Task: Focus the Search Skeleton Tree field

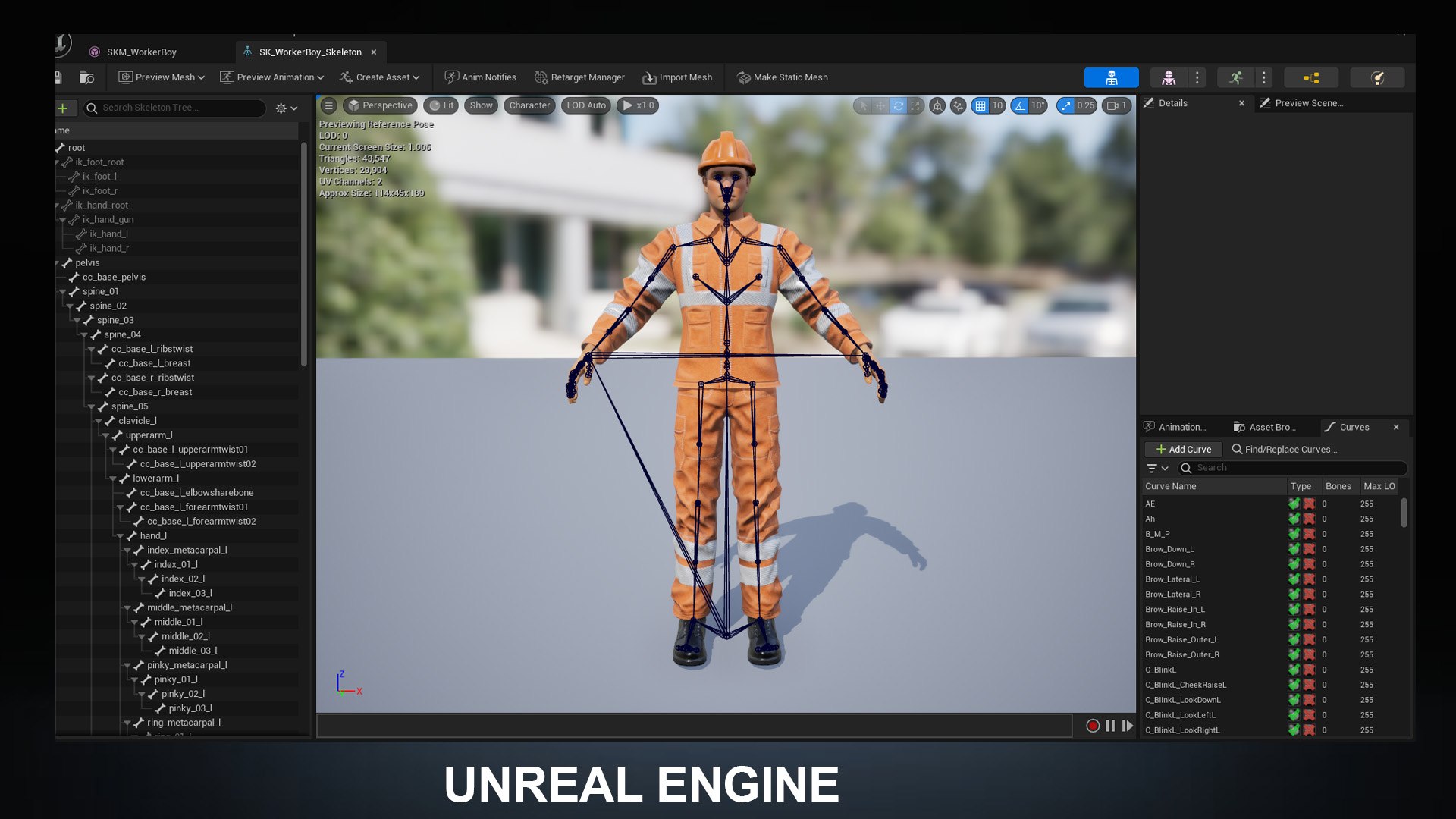Action: [x=174, y=108]
